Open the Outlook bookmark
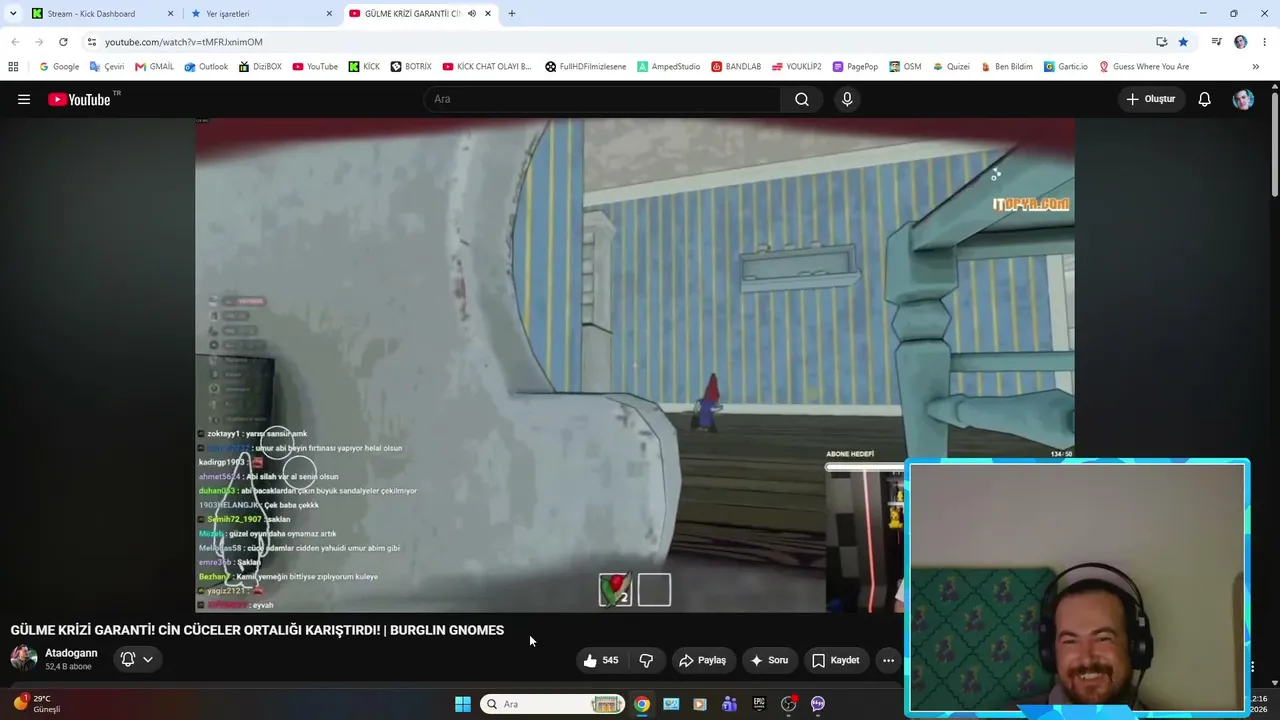This screenshot has height=720, width=1280. pyautogui.click(x=206, y=67)
